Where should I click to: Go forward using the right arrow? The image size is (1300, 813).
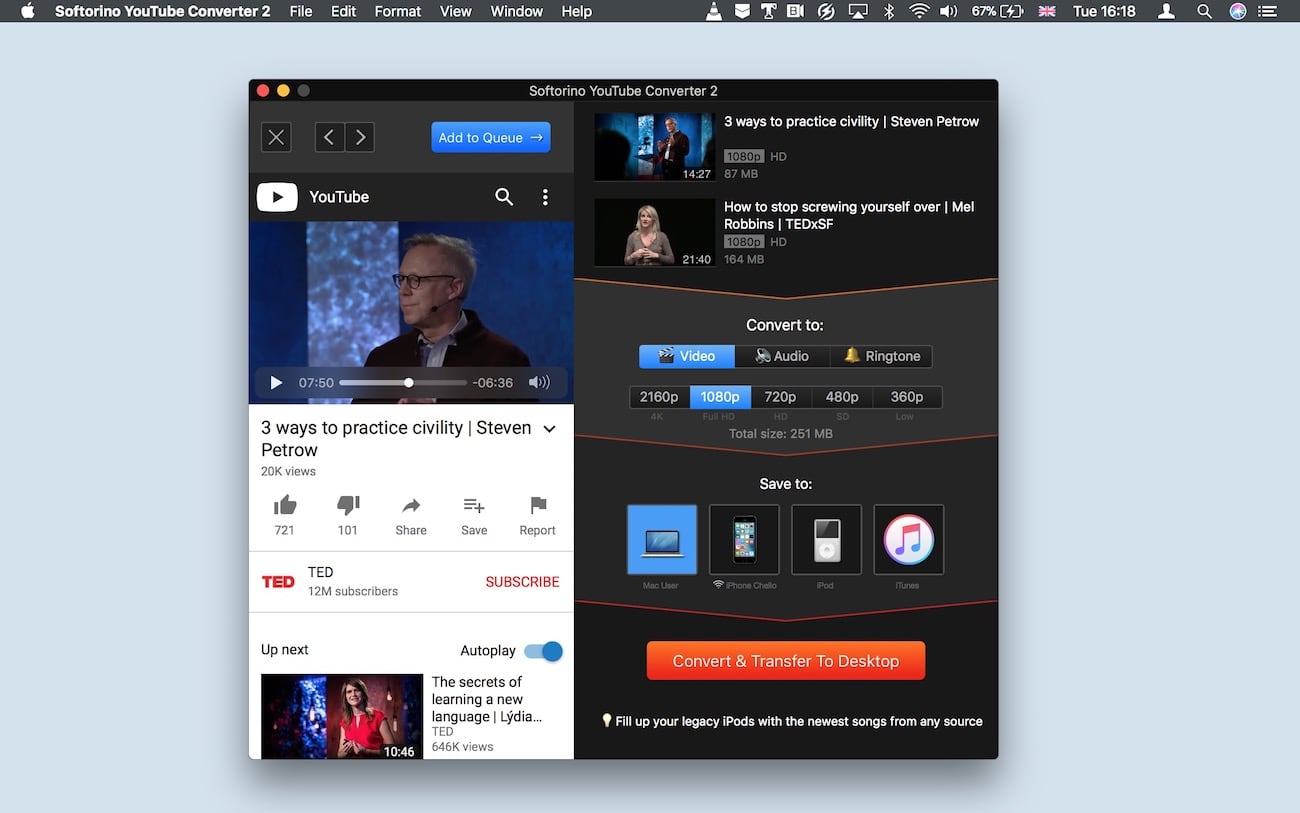360,137
